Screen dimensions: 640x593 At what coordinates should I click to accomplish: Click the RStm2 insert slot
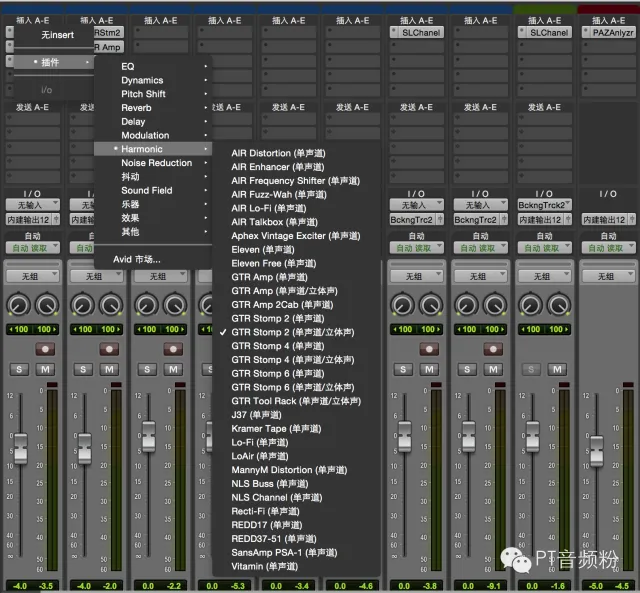pos(109,32)
